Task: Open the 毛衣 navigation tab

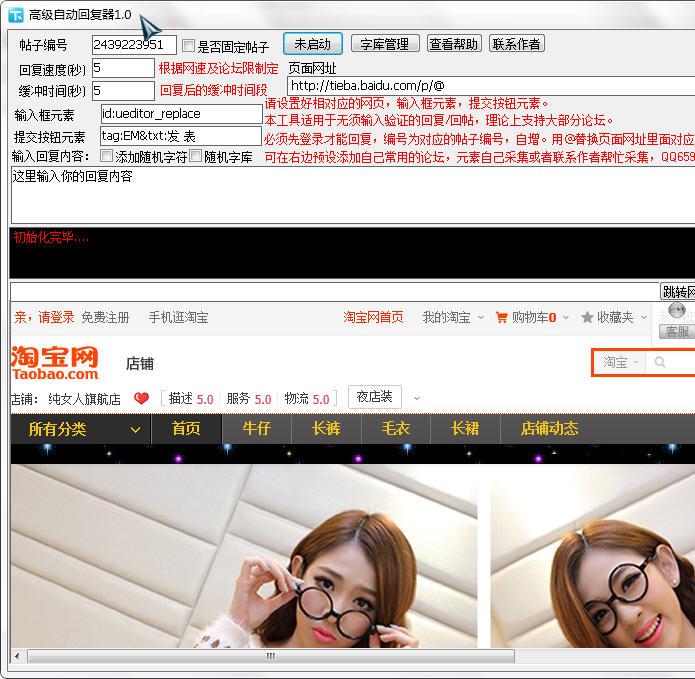Action: (x=395, y=428)
